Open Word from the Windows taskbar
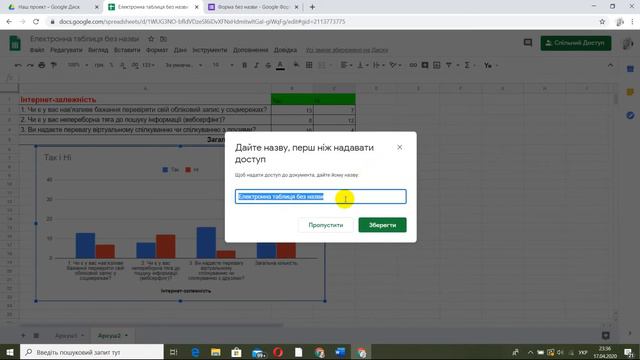 pyautogui.click(x=340, y=352)
